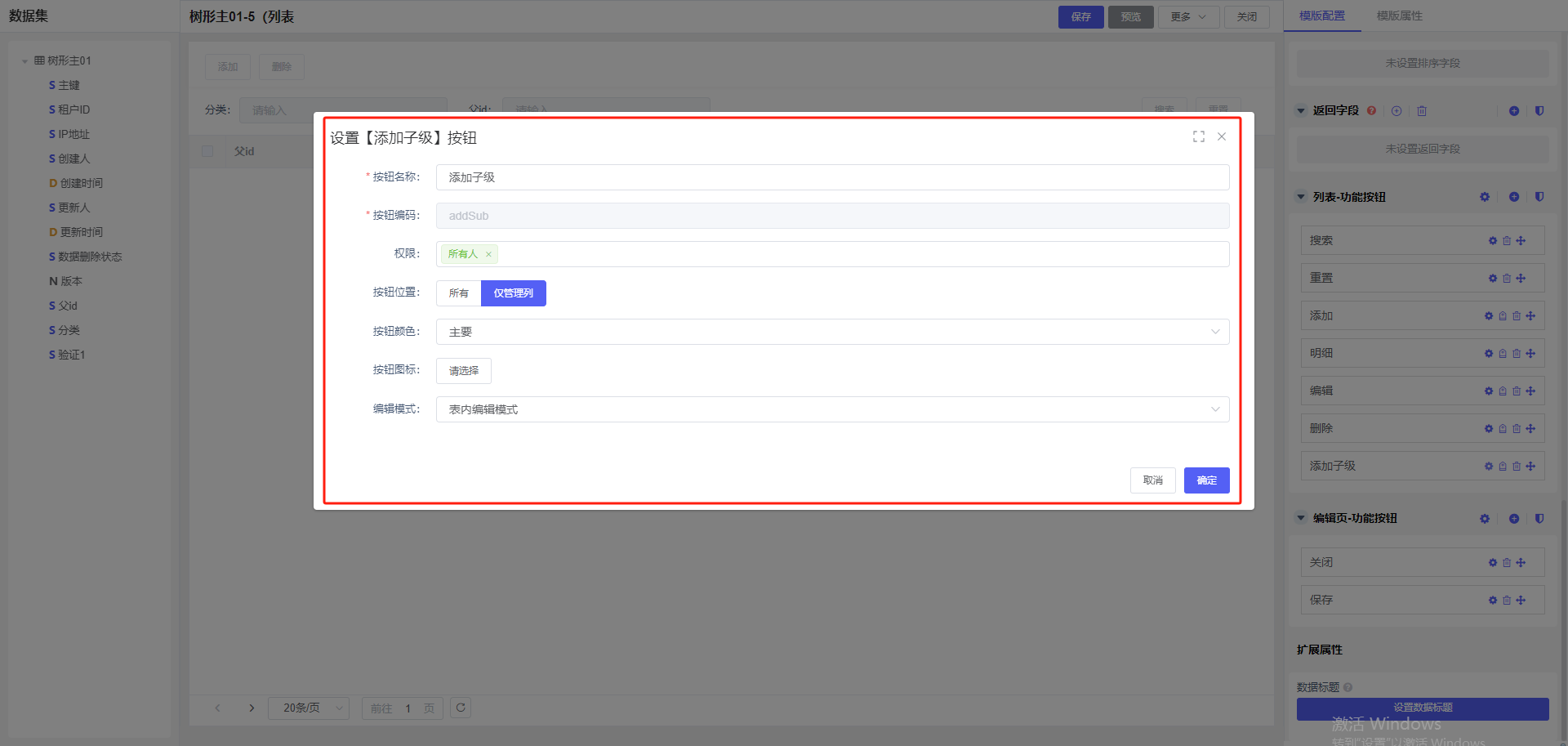Viewport: 1568px width, 746px height.
Task: Tick the table header select-all checkbox
Action: 207,151
